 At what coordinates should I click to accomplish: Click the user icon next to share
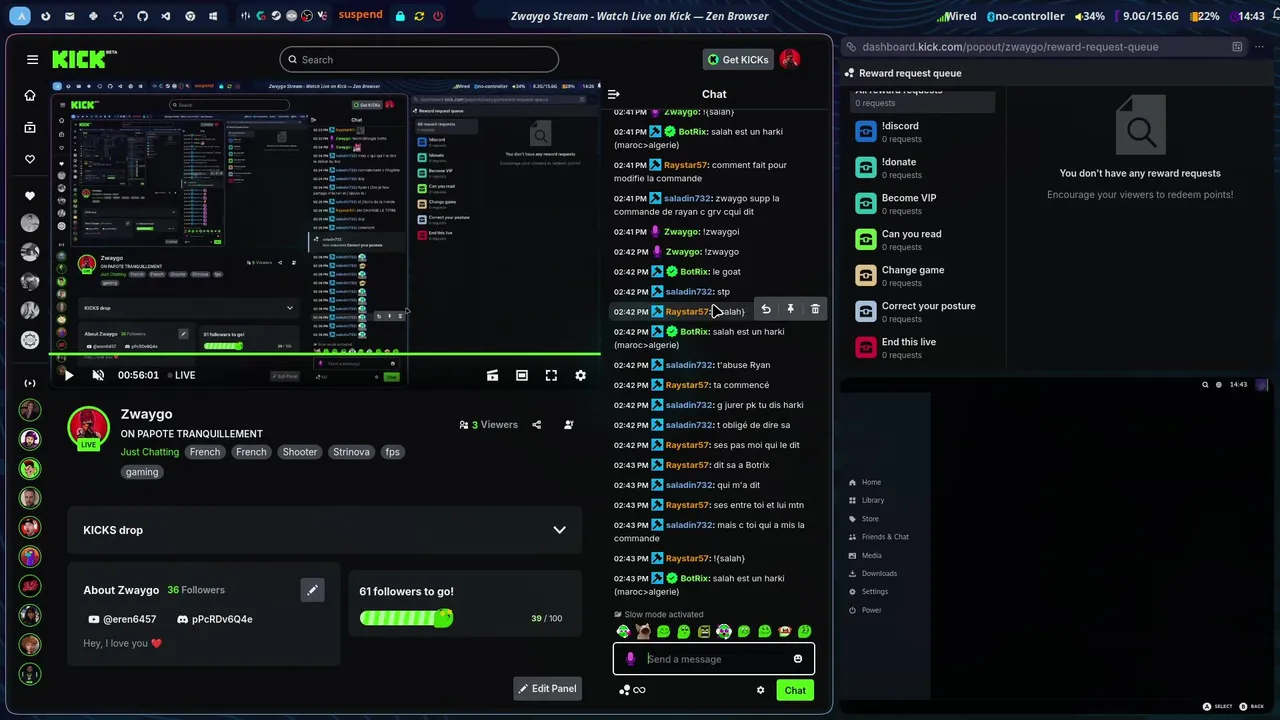569,425
